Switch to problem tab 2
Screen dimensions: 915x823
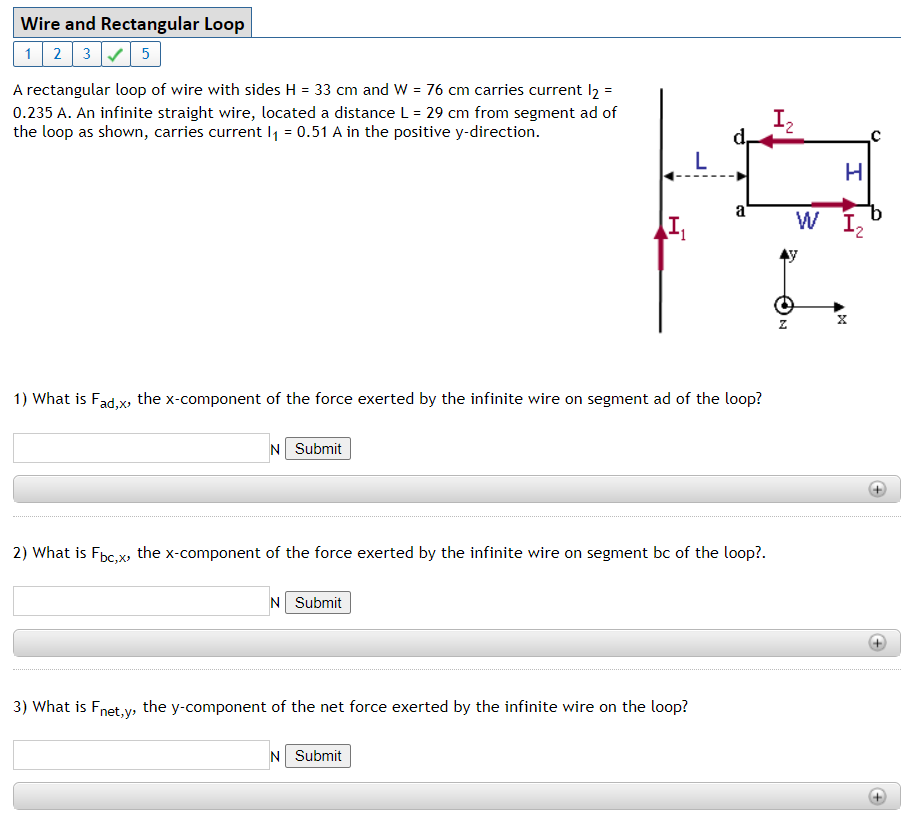click(x=57, y=53)
